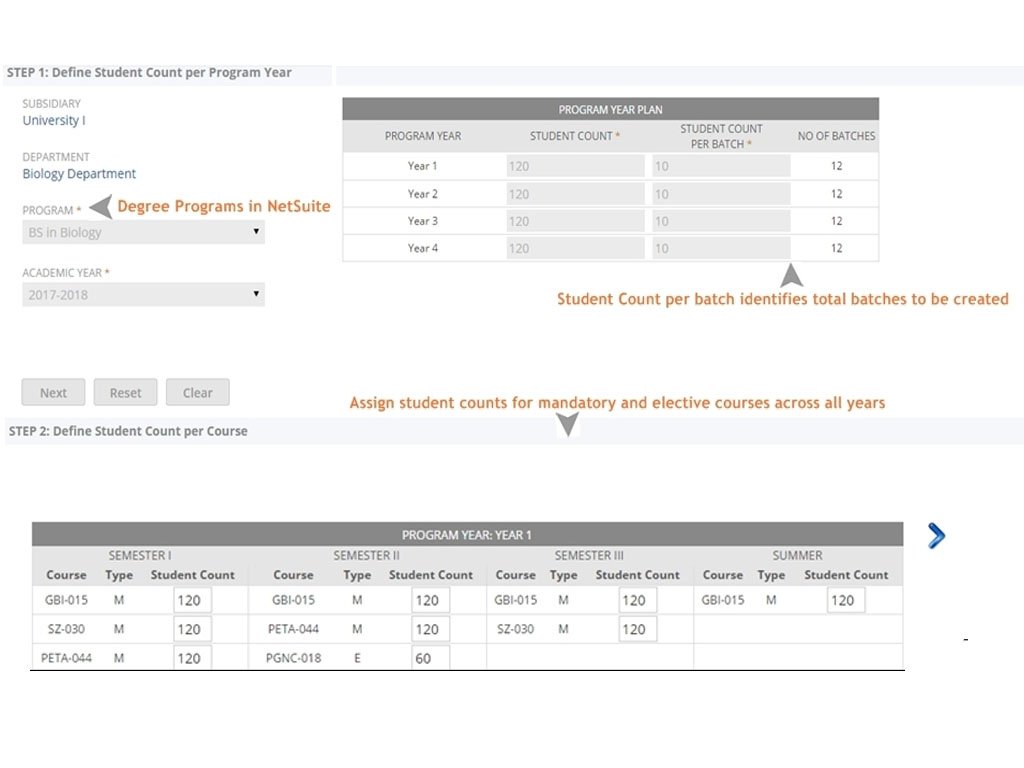Click the 'SUMMER' group header
The width and height of the screenshot is (1024, 768).
pos(797,555)
